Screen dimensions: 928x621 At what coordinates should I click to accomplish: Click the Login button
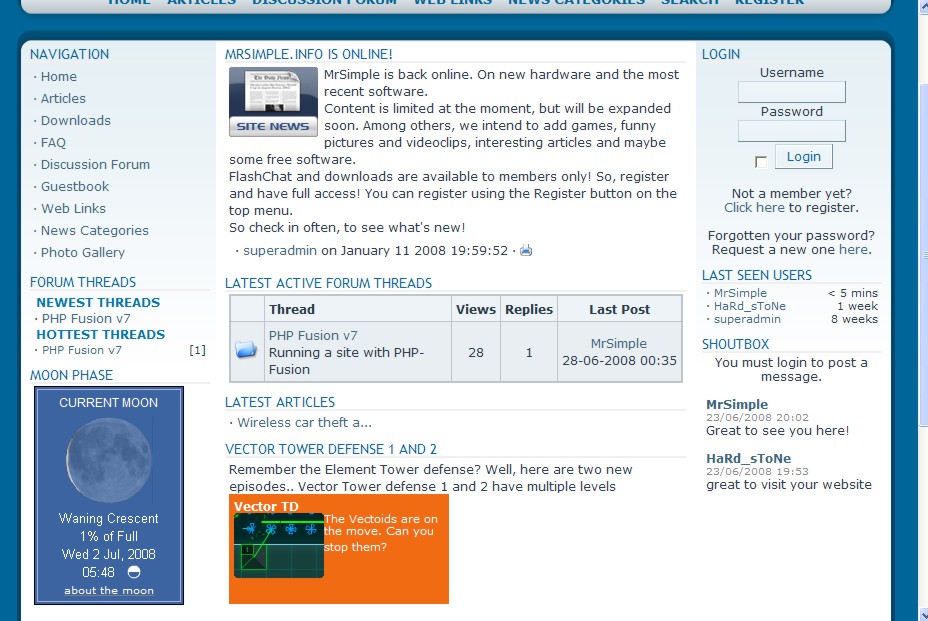pyautogui.click(x=803, y=157)
